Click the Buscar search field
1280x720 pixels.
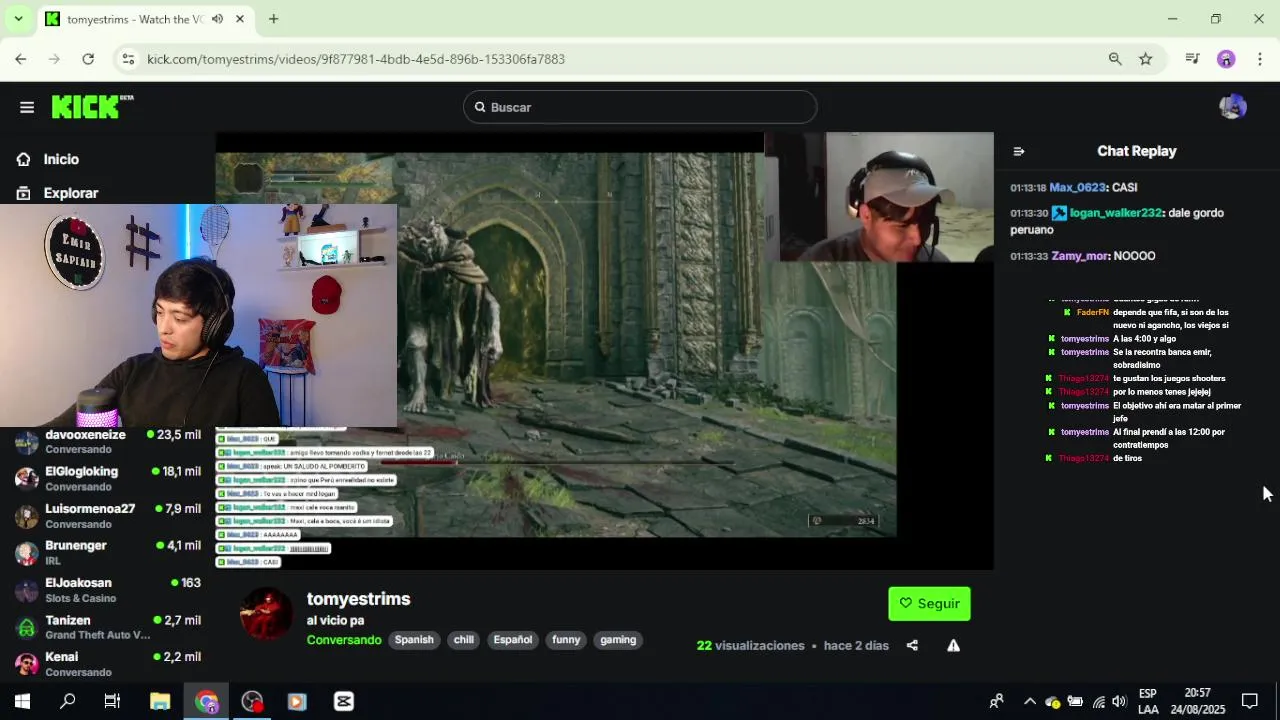tap(640, 107)
